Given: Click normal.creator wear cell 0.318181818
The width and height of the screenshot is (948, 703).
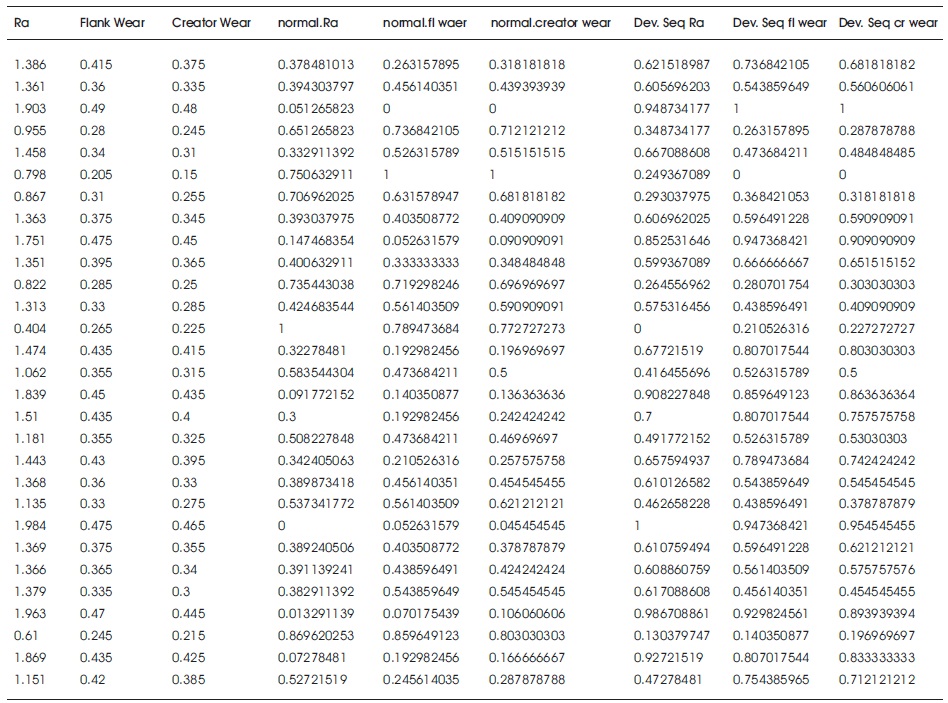Looking at the screenshot, I should 527,65.
